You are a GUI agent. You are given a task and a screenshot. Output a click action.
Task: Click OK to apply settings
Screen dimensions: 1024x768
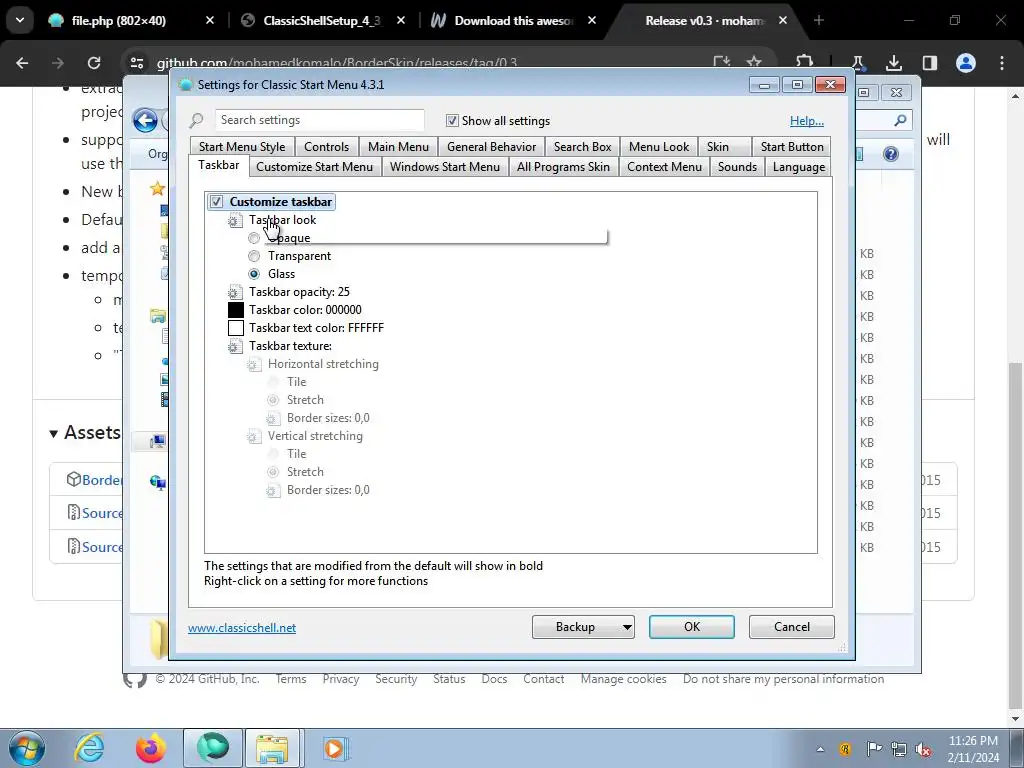point(692,627)
